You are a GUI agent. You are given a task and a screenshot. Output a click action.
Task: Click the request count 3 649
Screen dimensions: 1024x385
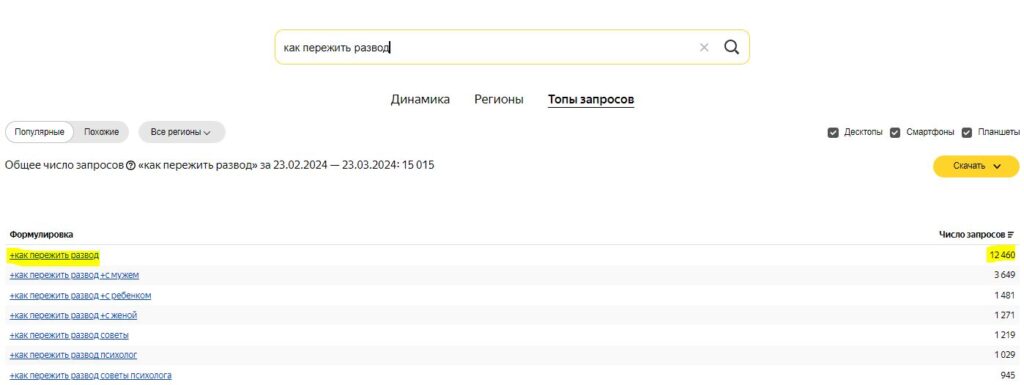tap(1004, 275)
